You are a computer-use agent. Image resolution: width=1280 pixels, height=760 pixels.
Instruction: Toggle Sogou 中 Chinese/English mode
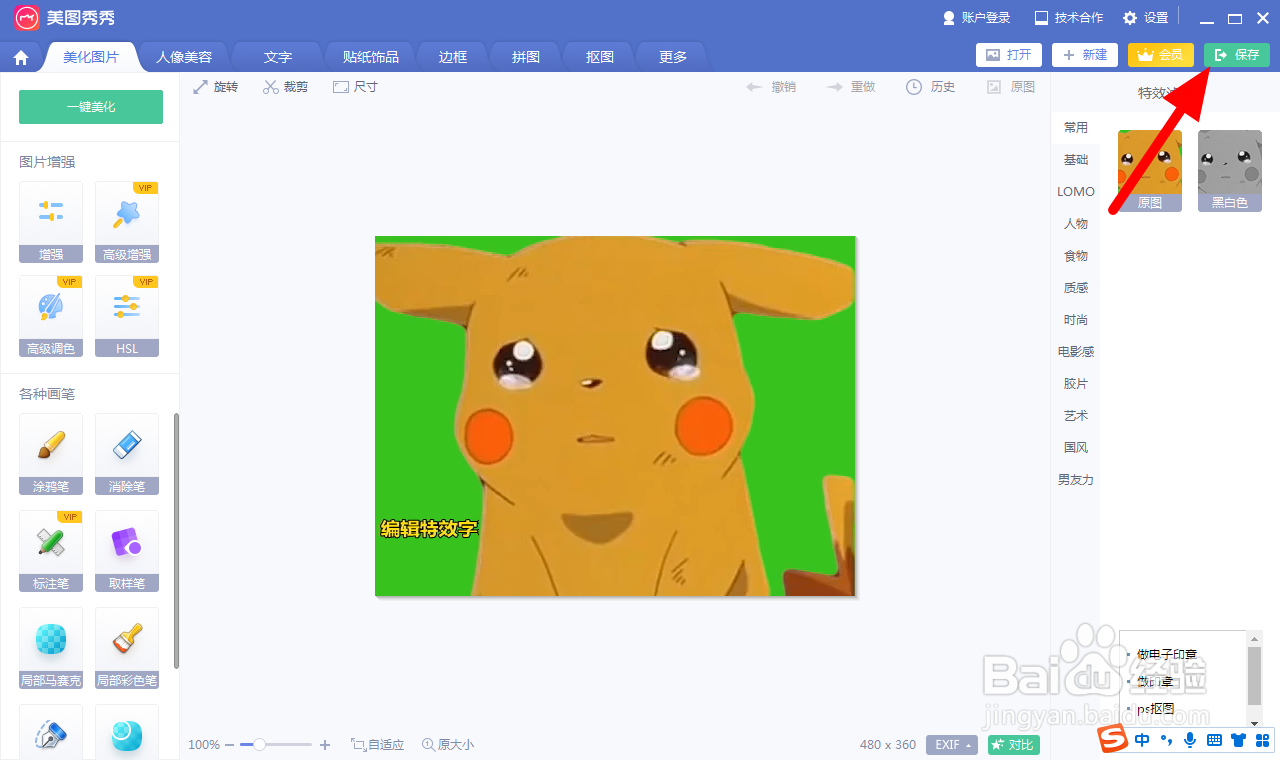tap(1142, 740)
